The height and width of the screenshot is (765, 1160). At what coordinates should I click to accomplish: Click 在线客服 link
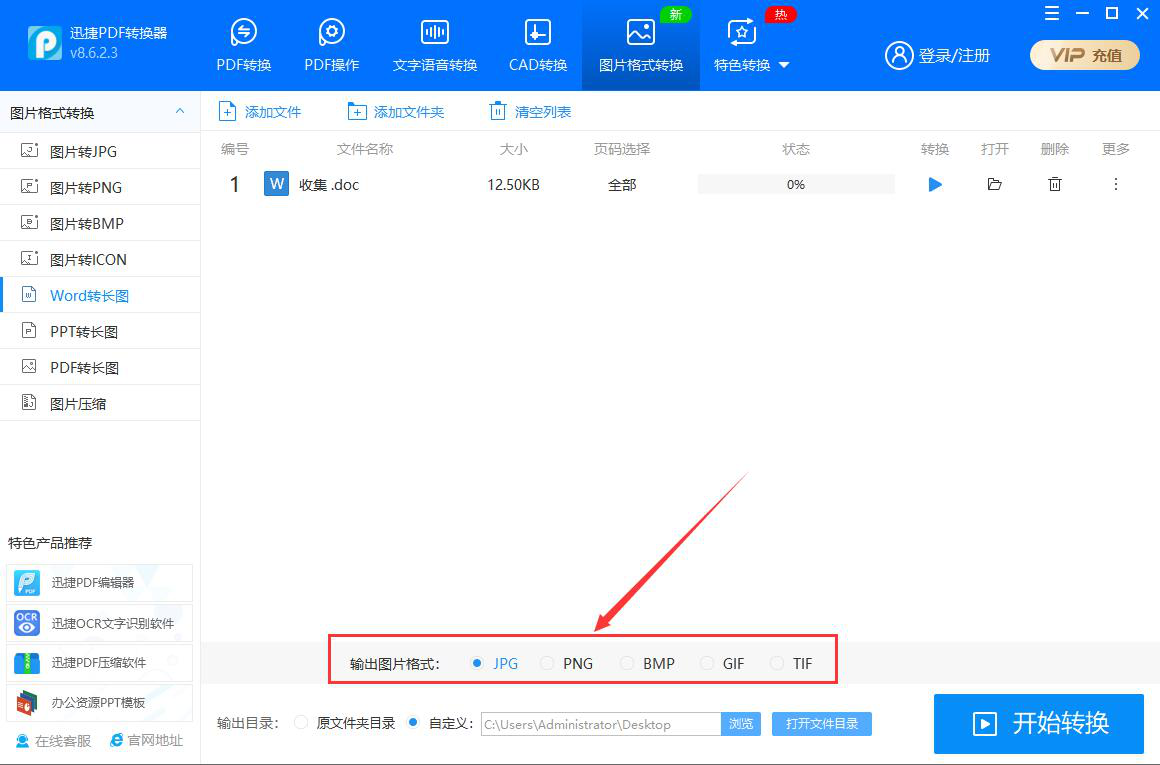(x=54, y=741)
